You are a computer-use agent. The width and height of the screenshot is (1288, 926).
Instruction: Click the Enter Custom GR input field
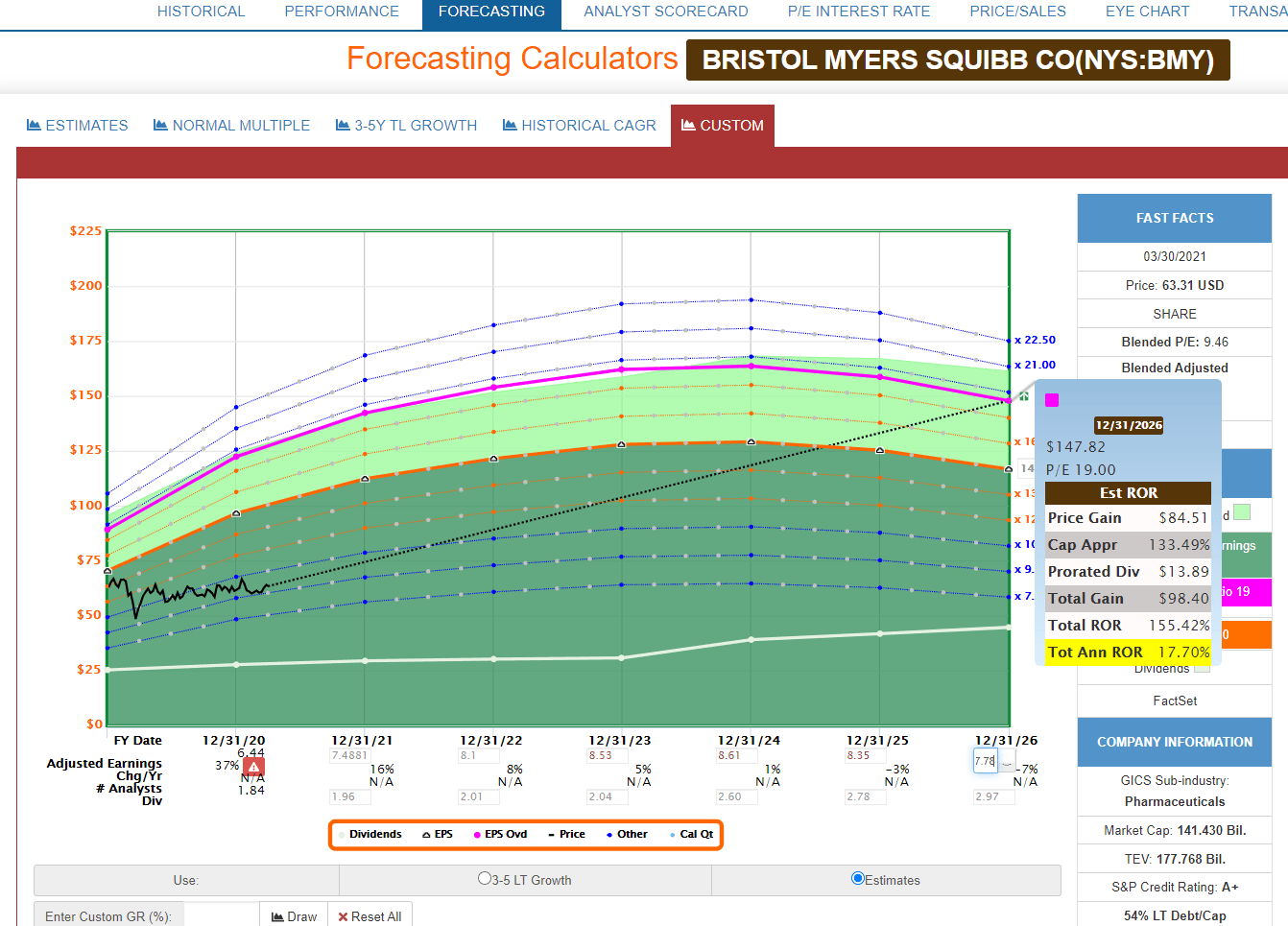(x=221, y=916)
